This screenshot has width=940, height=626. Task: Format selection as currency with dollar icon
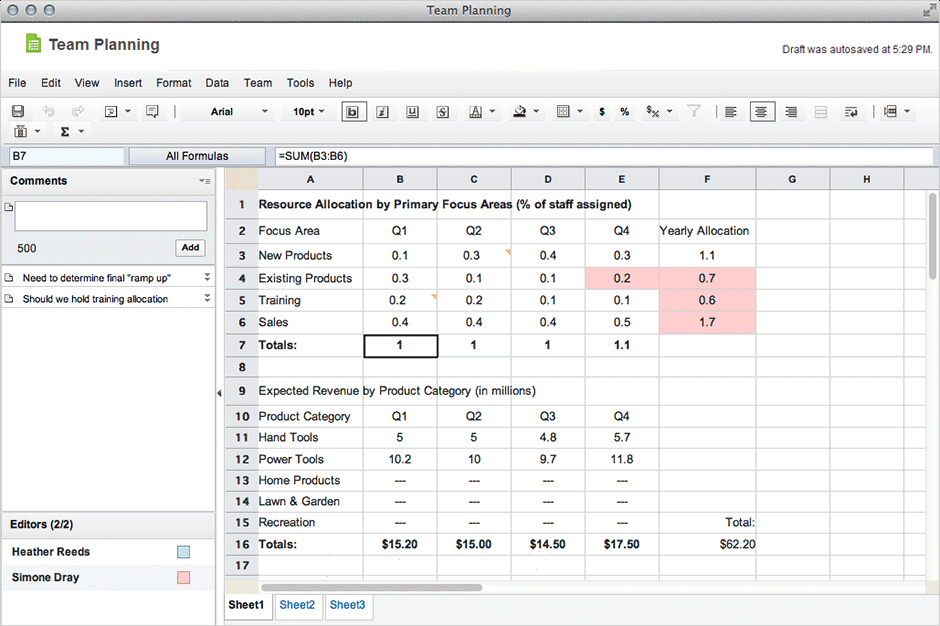point(601,112)
